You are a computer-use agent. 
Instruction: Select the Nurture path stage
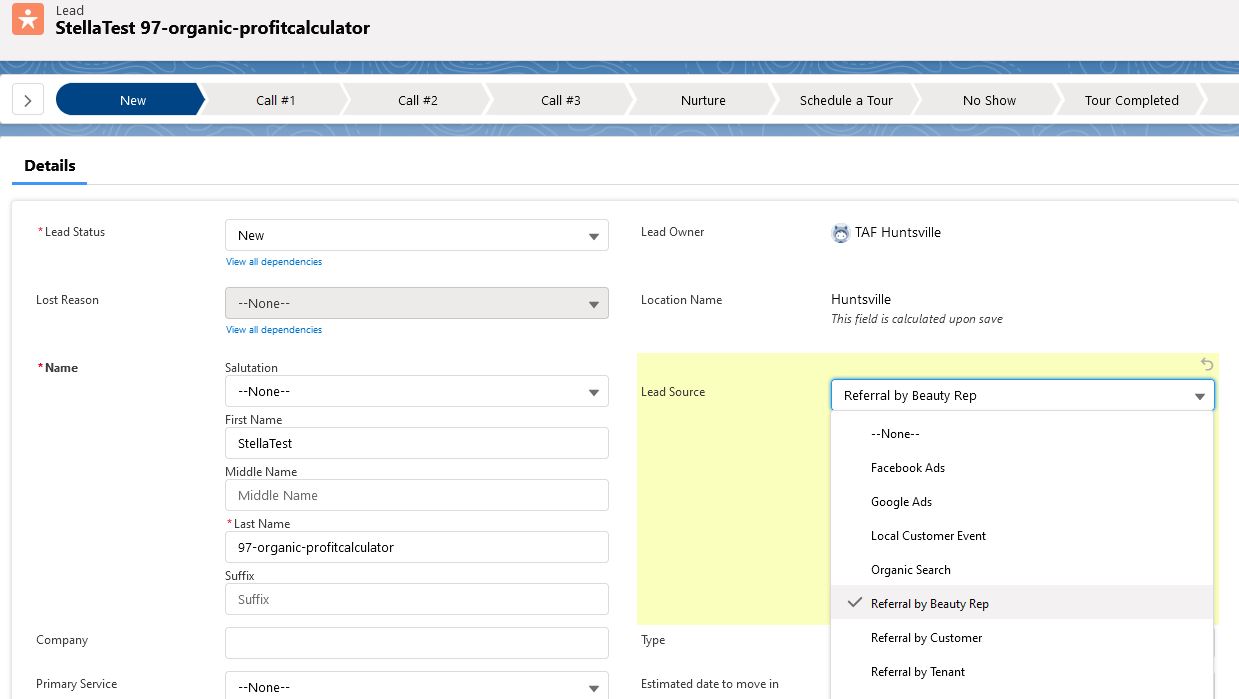(x=703, y=100)
